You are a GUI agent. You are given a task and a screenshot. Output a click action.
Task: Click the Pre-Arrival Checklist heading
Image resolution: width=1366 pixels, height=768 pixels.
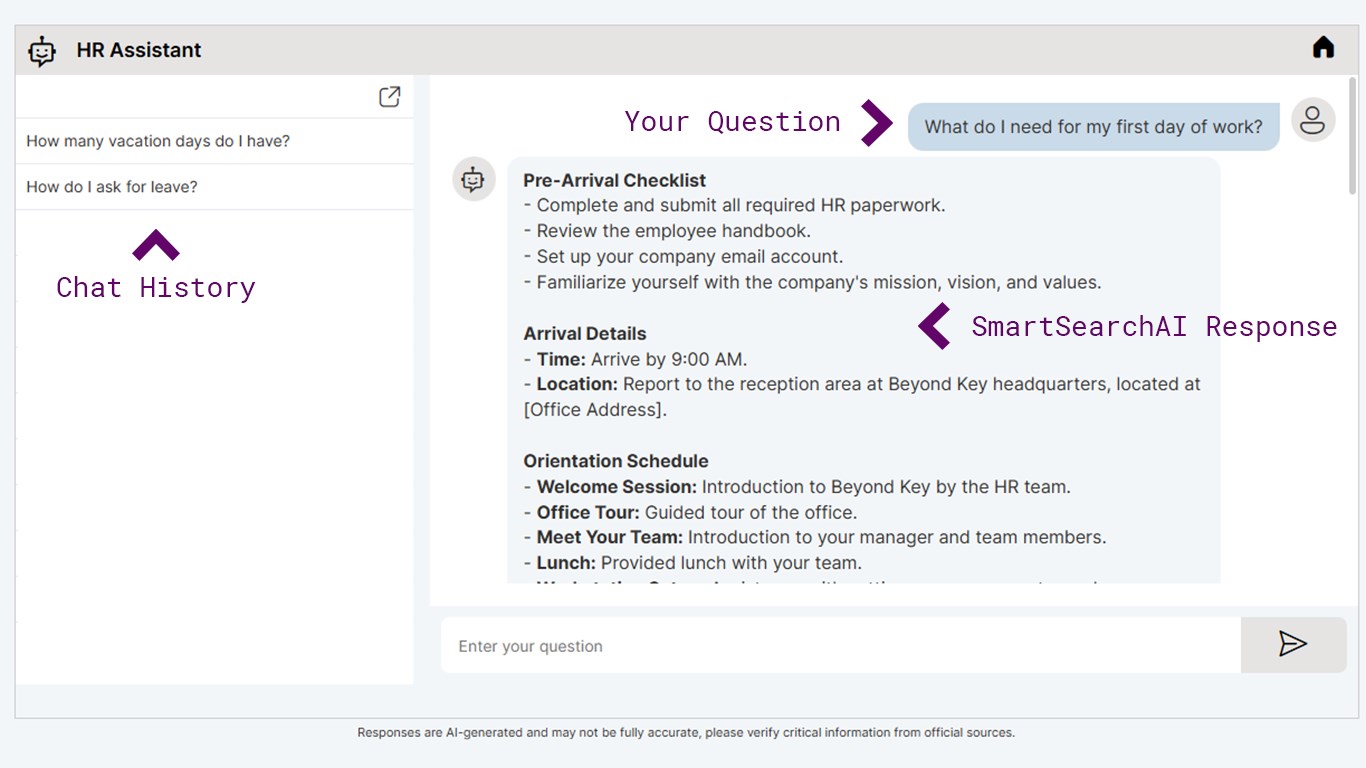tap(614, 180)
